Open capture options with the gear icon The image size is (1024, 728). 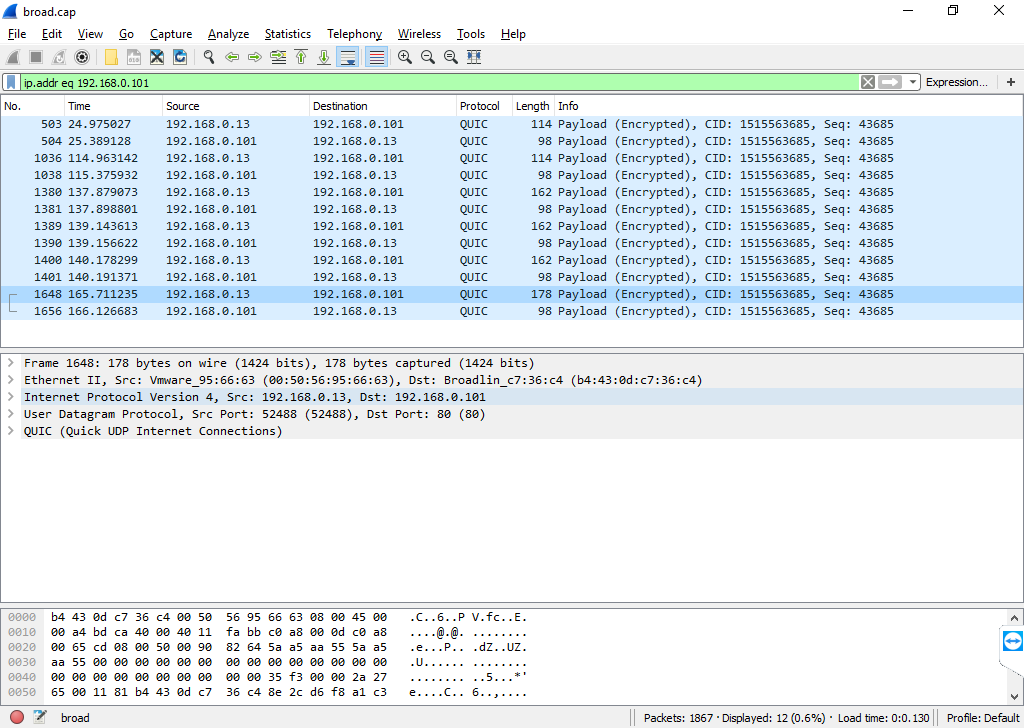81,57
